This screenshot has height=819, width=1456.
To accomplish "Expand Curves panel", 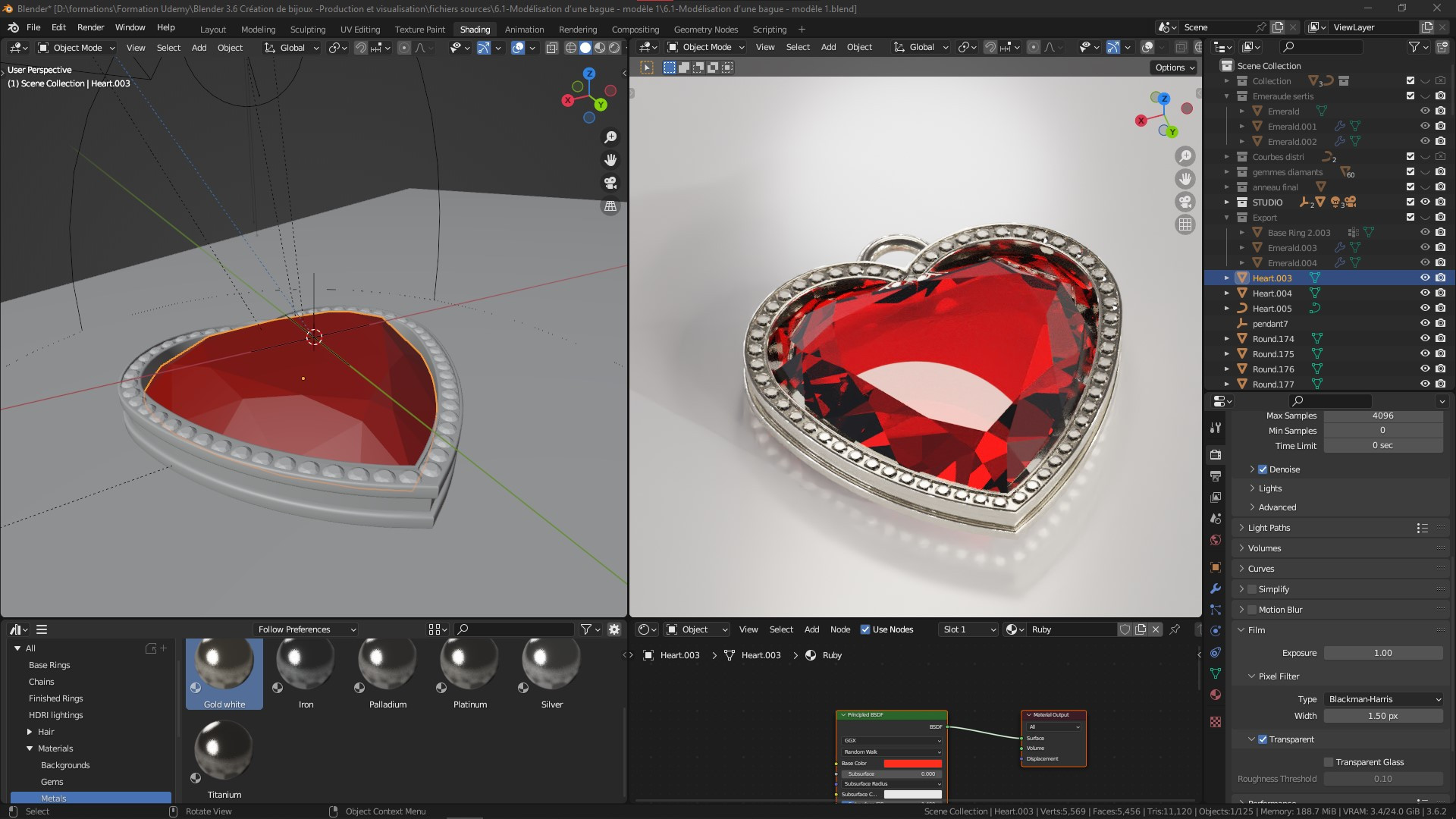I will tap(1260, 569).
